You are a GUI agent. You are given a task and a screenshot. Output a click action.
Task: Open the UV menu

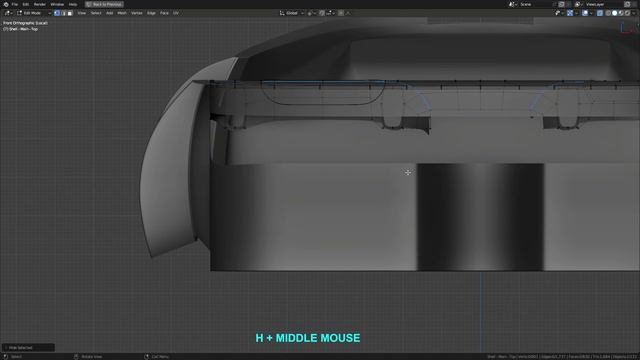(x=176, y=13)
